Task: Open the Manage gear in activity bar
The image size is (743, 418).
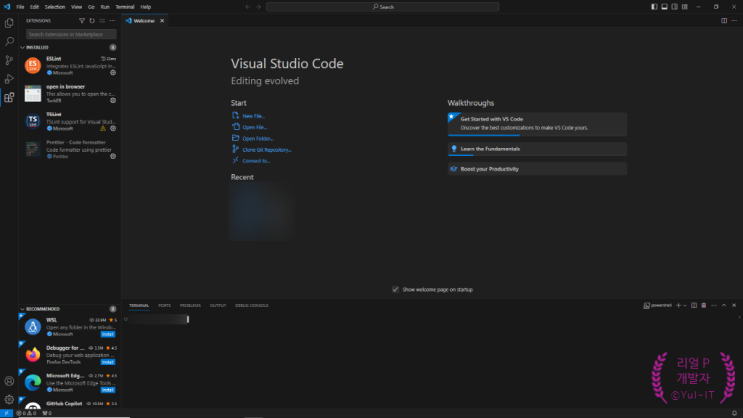Action: [9, 400]
